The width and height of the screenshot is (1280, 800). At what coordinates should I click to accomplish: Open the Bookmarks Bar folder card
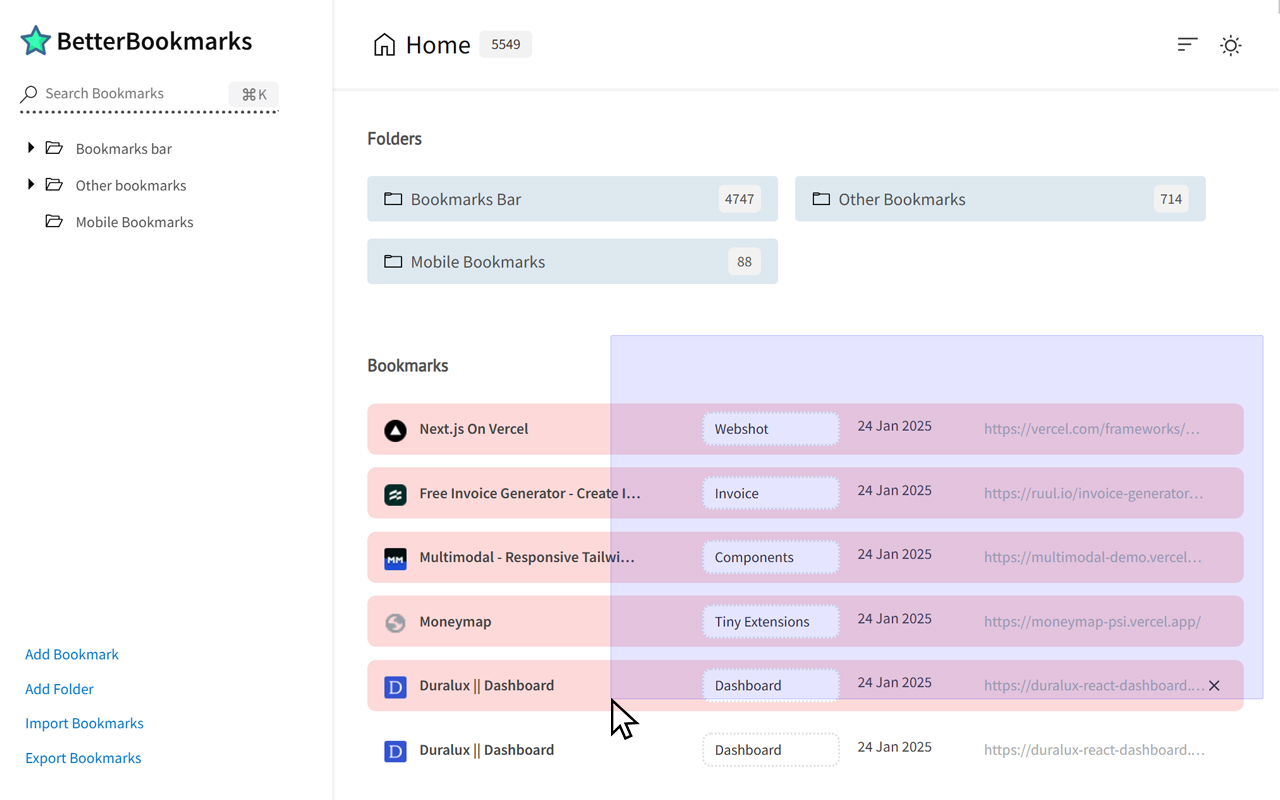pyautogui.click(x=572, y=199)
